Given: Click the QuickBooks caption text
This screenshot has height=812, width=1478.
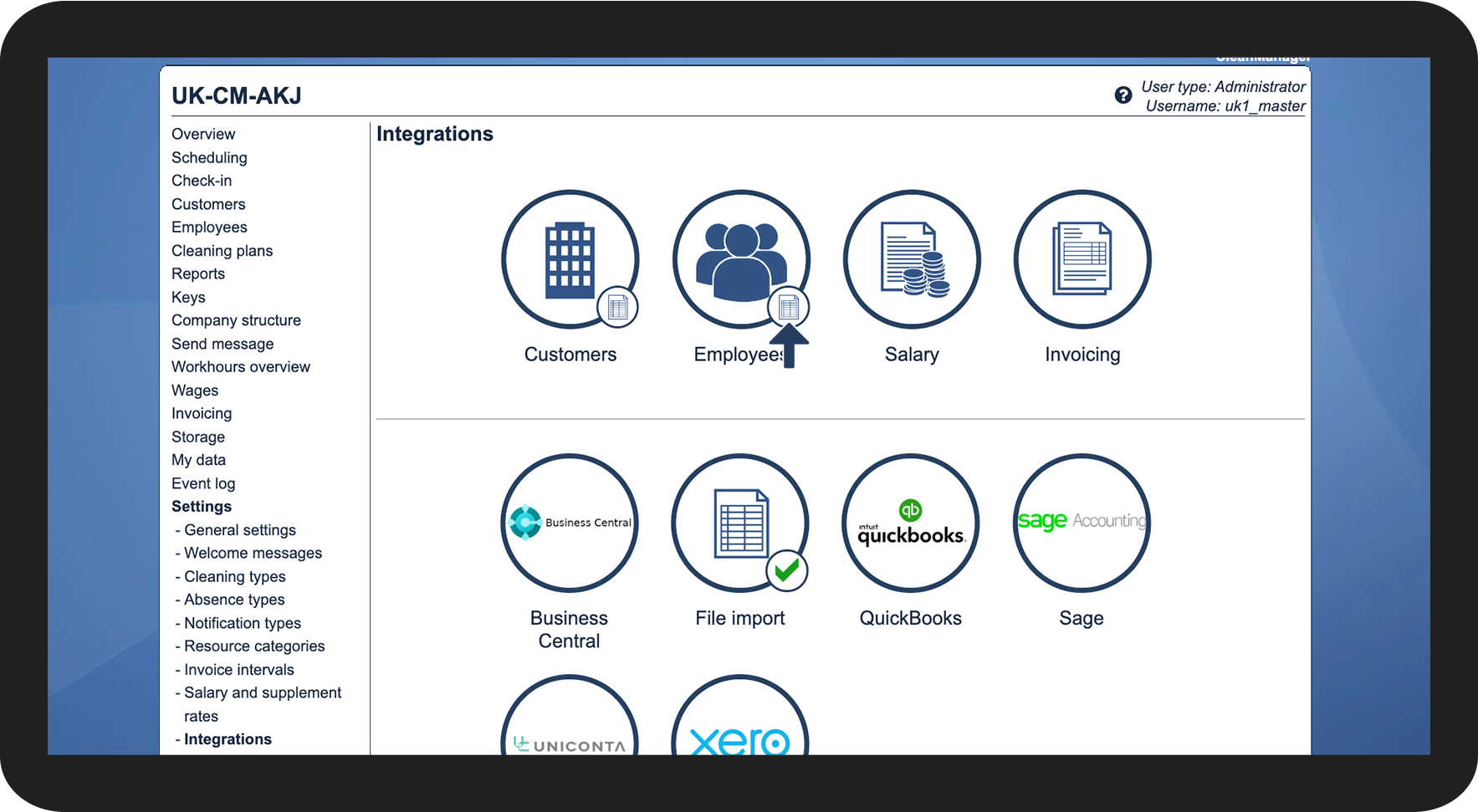Looking at the screenshot, I should point(911,618).
